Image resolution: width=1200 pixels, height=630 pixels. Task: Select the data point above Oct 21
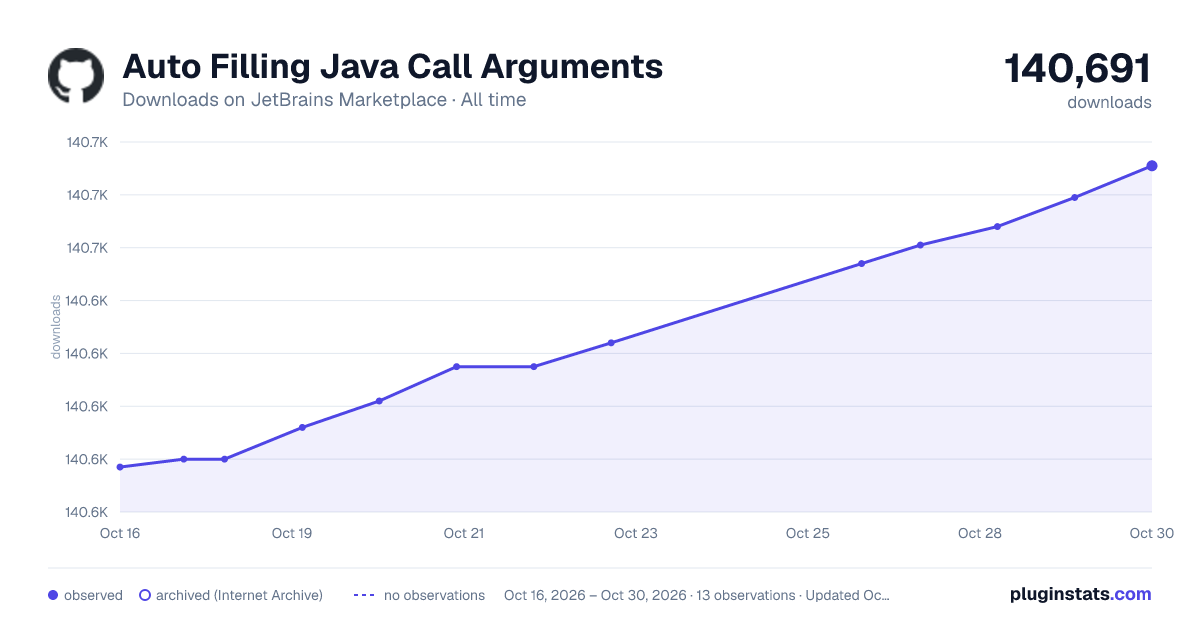tap(456, 367)
